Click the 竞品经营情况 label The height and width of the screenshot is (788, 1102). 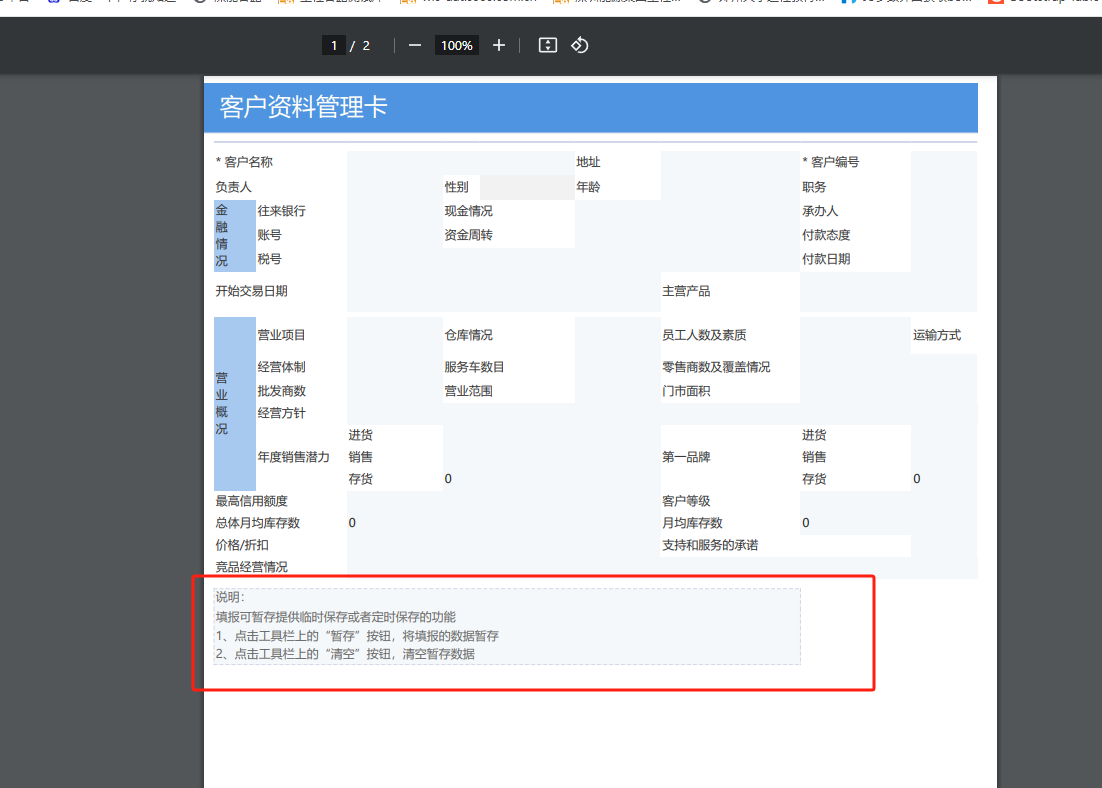click(251, 567)
